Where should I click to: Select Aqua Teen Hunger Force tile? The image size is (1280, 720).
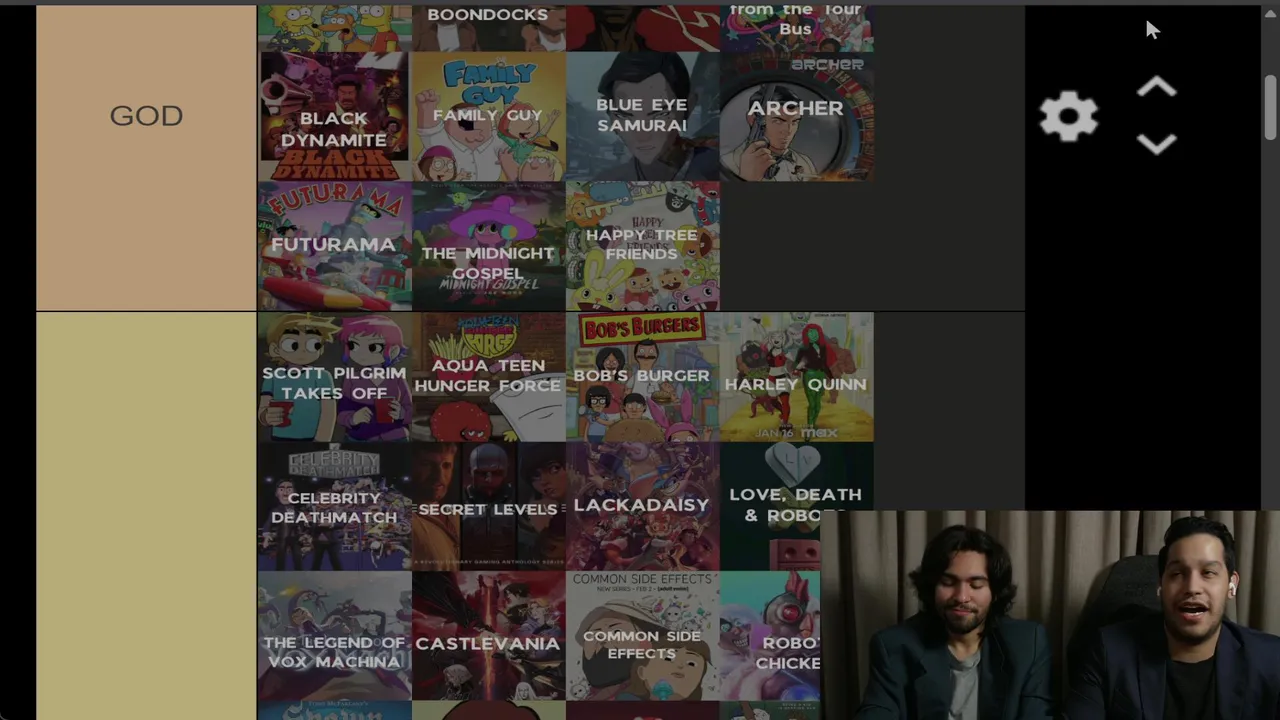coord(488,377)
